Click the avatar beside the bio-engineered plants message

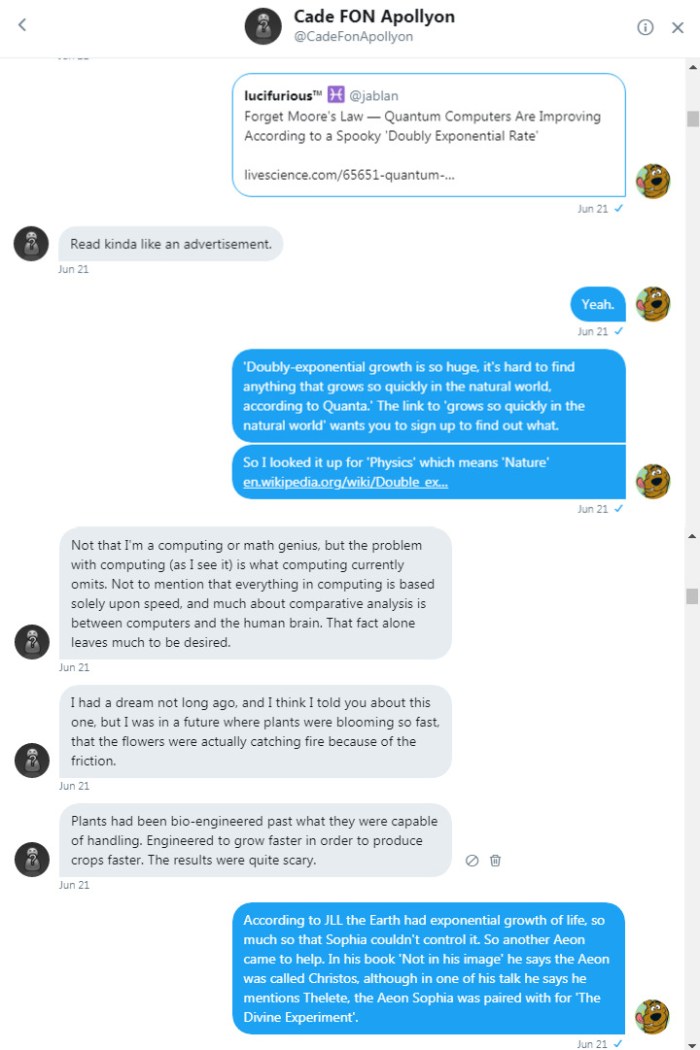pyautogui.click(x=31, y=860)
